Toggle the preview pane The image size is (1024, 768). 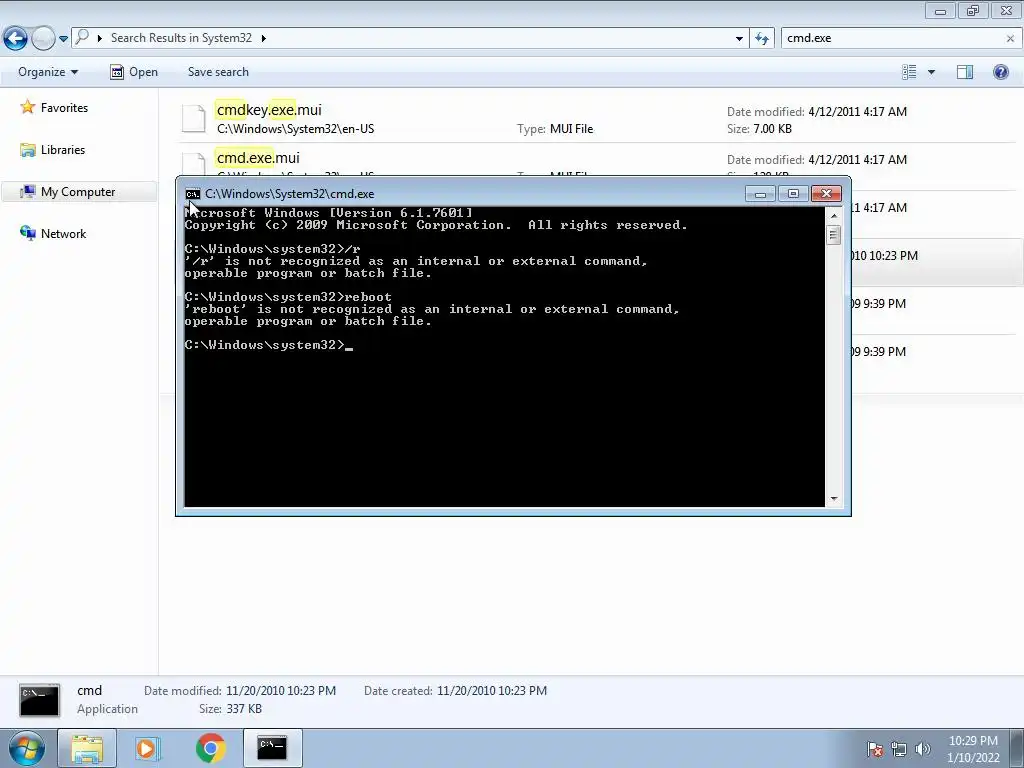point(965,72)
